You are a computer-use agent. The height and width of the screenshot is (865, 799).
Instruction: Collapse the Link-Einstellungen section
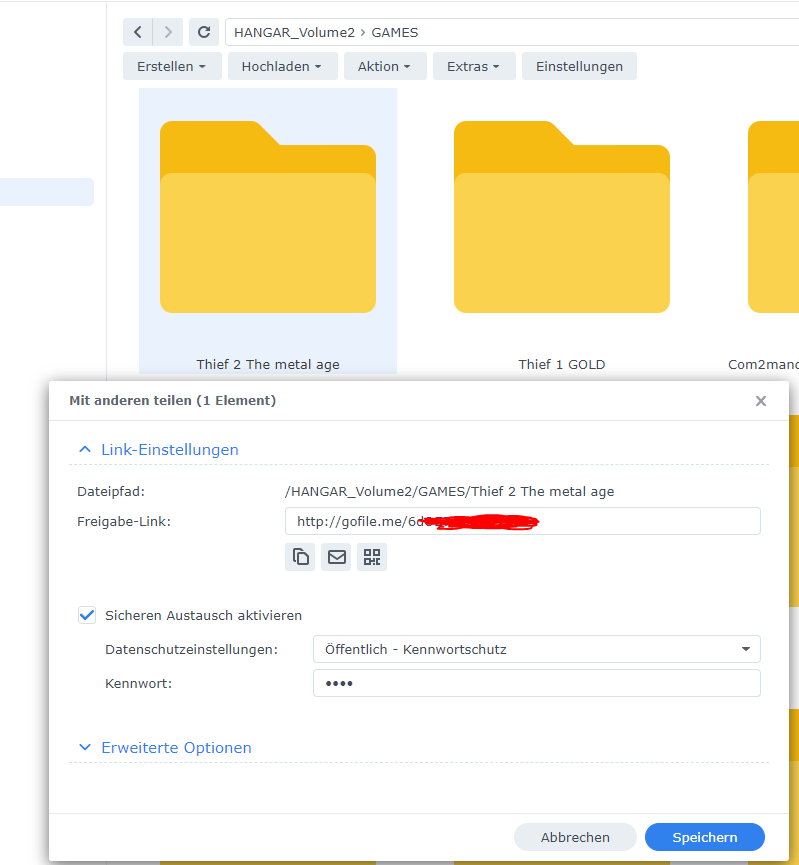coord(159,450)
